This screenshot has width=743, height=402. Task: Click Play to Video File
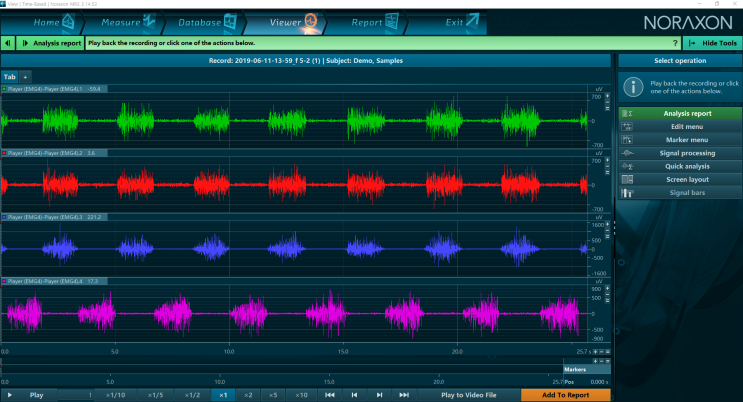[x=469, y=395]
